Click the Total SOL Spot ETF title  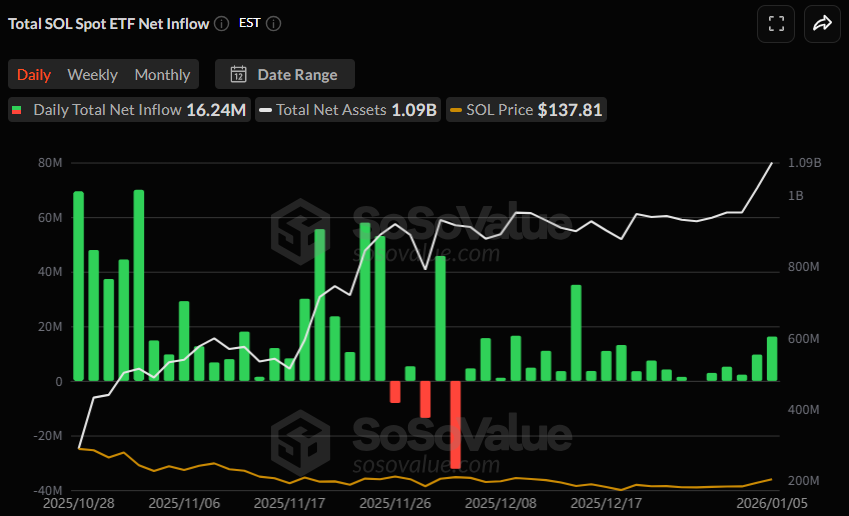pos(109,23)
